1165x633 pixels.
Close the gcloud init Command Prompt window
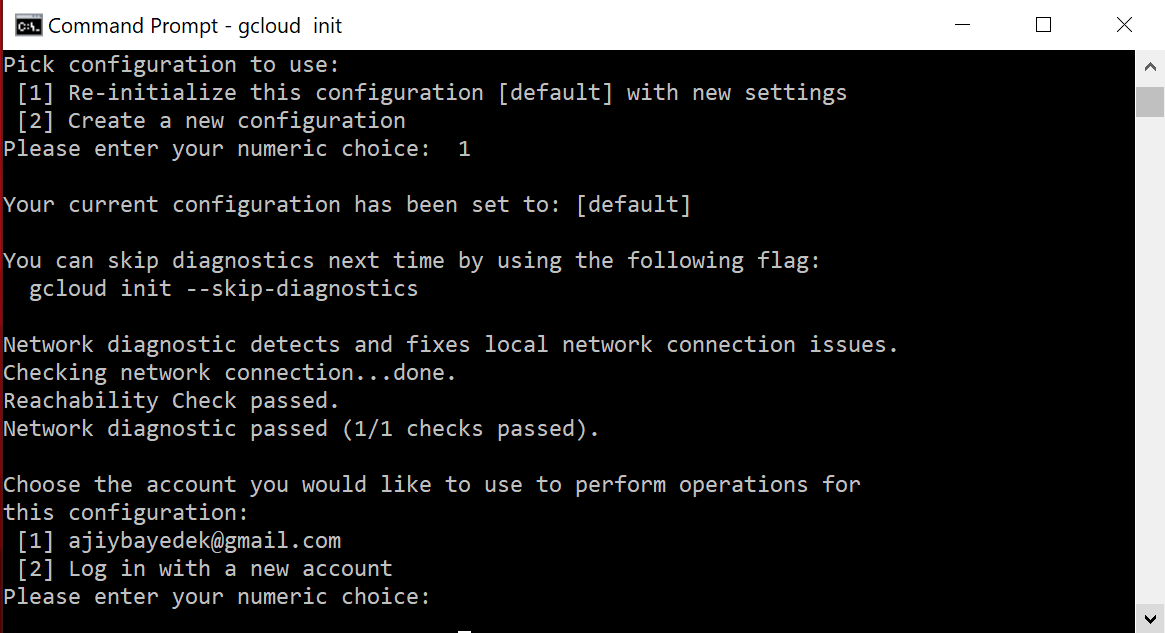tap(1124, 25)
